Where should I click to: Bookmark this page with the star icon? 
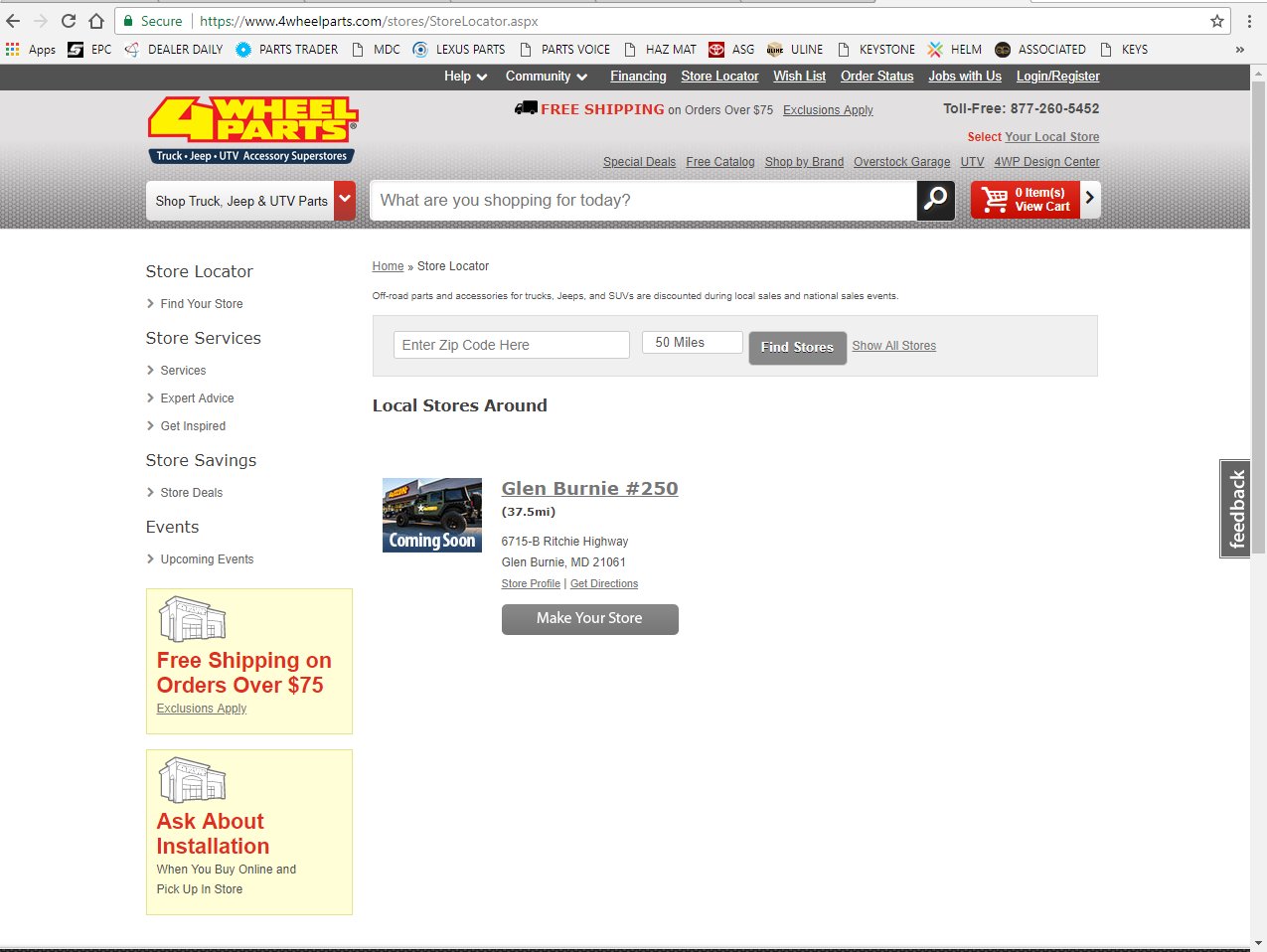pyautogui.click(x=1216, y=21)
